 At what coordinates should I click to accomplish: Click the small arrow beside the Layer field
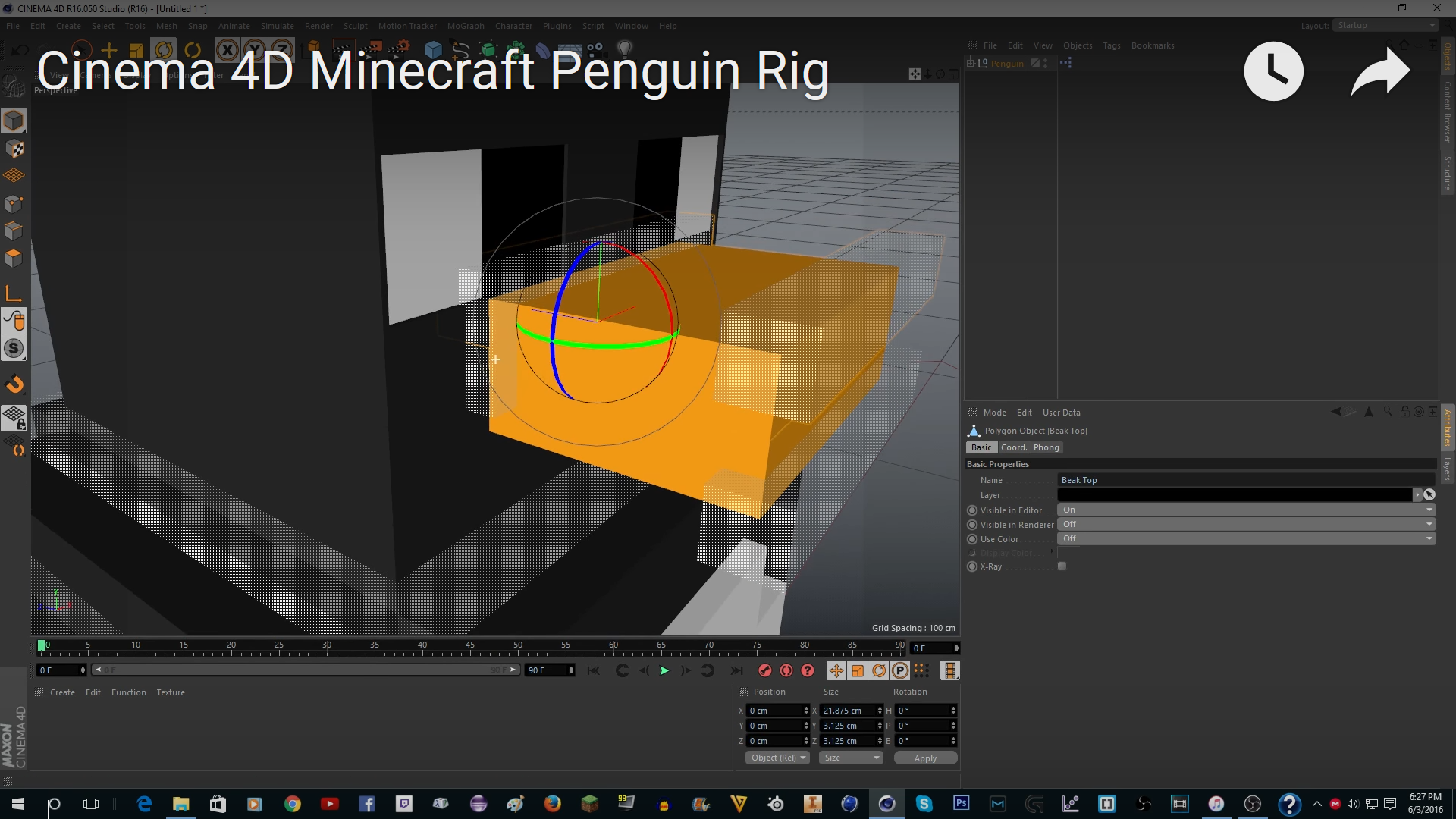1417,494
